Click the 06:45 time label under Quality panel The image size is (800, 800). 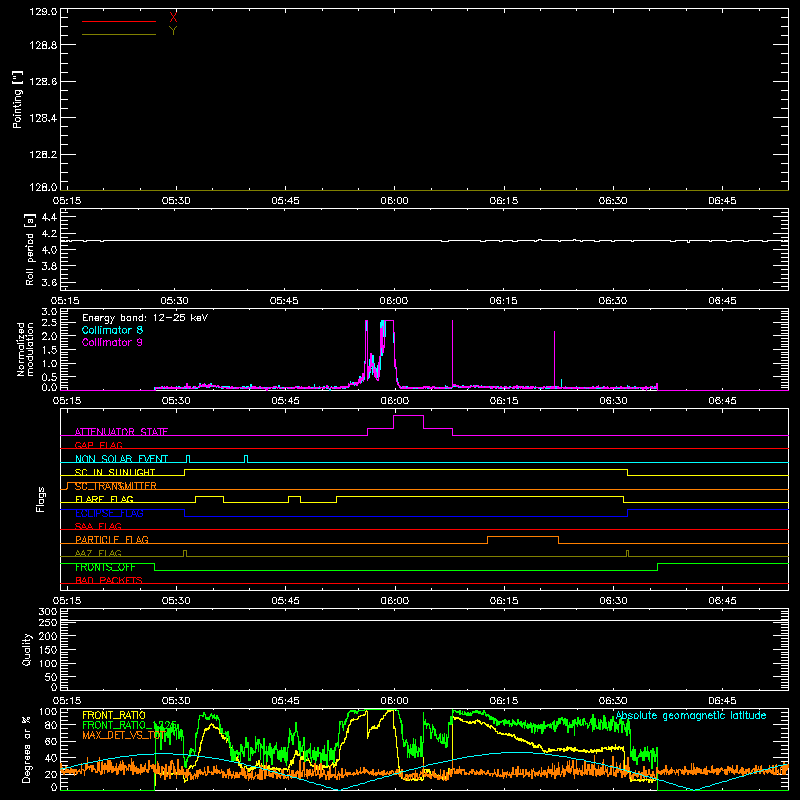(722, 701)
